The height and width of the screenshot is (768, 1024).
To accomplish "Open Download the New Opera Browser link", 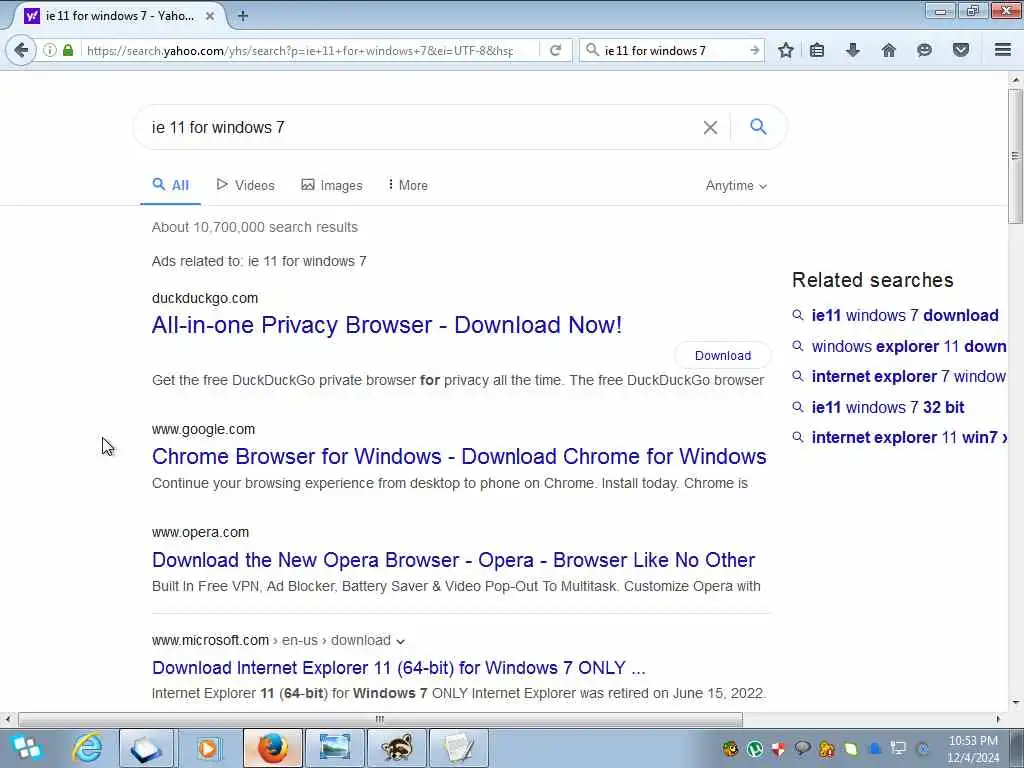I will point(453,560).
